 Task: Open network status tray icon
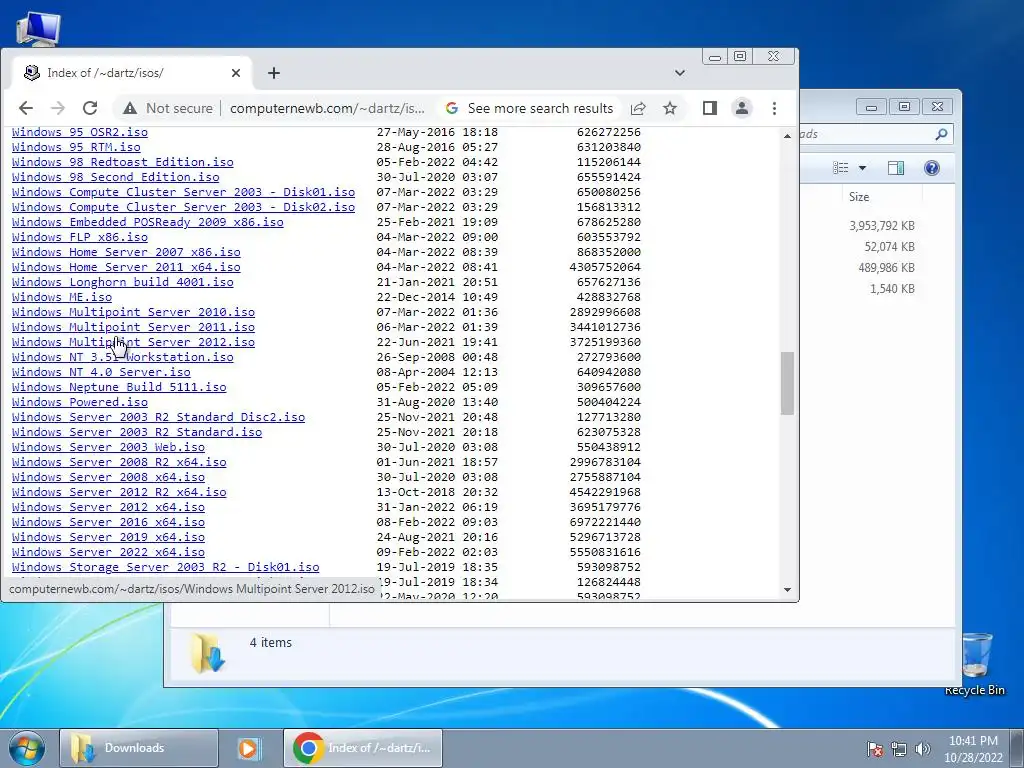click(899, 749)
